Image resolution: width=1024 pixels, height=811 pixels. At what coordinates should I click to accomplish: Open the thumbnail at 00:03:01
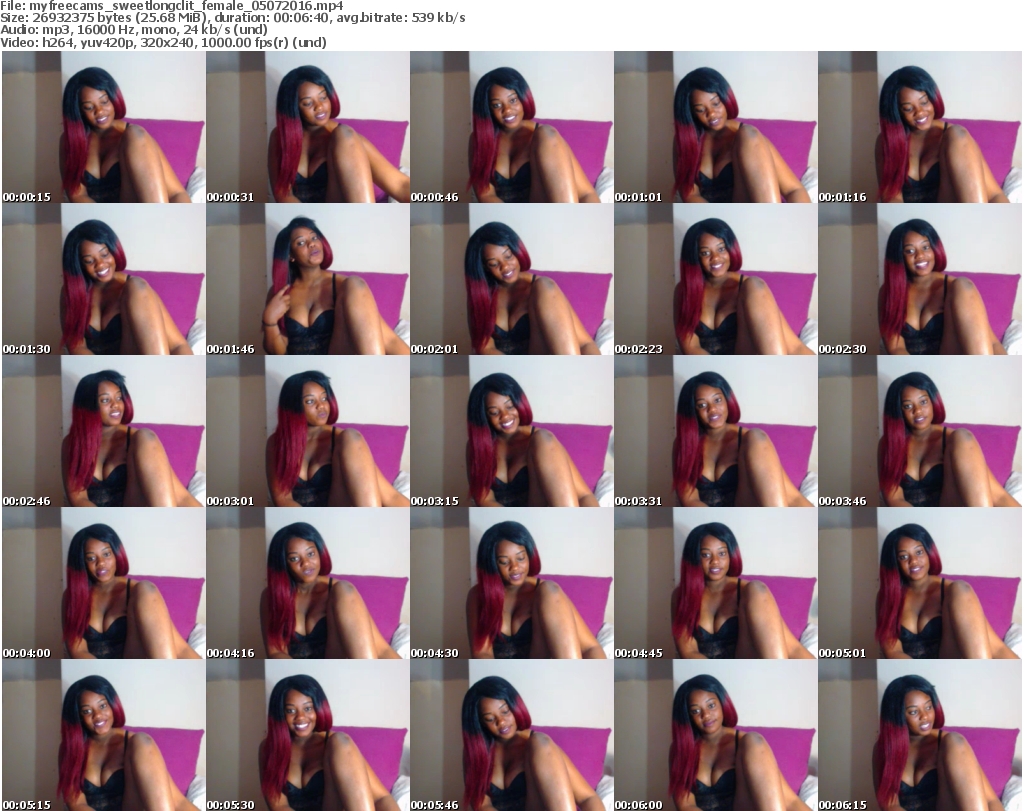308,432
